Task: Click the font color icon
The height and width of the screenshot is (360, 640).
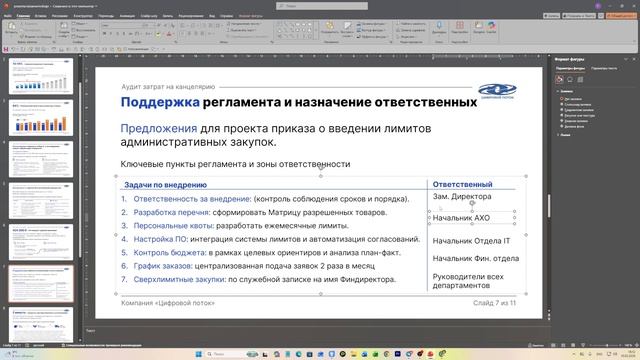Action: coord(169,34)
